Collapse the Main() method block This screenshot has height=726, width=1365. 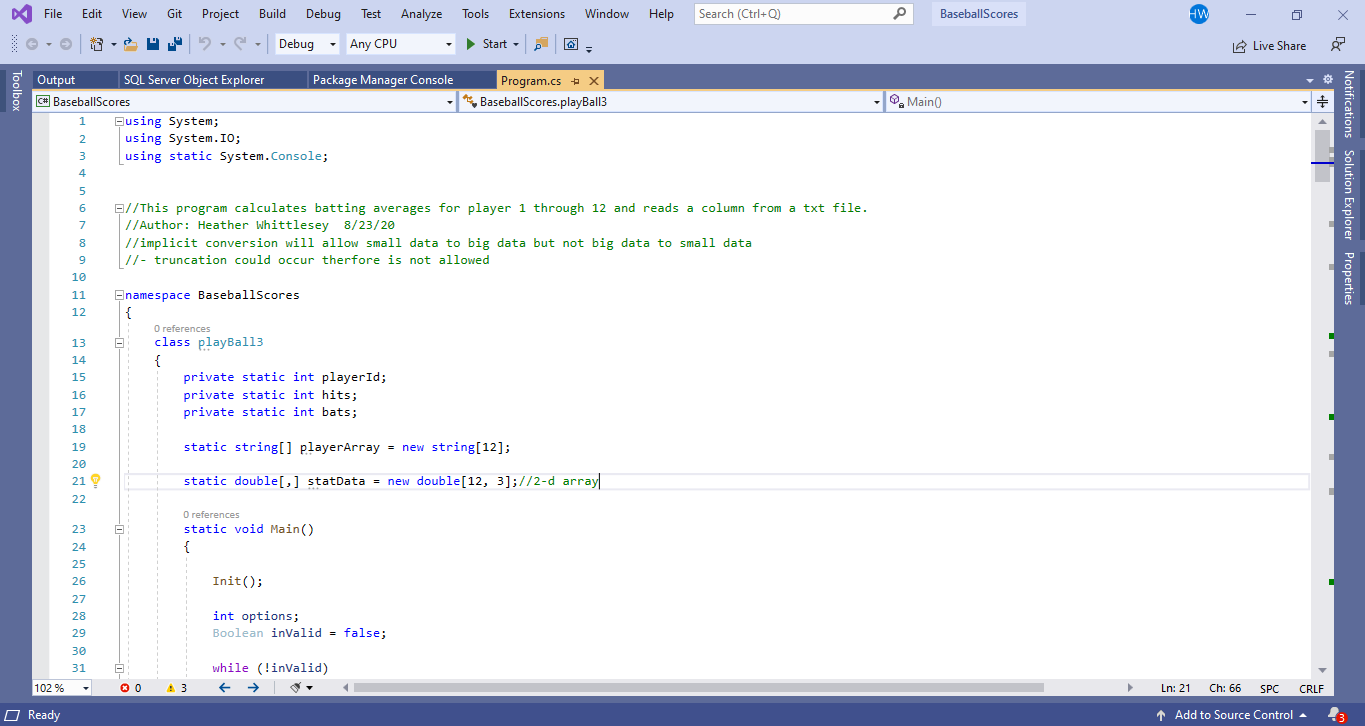tap(118, 529)
